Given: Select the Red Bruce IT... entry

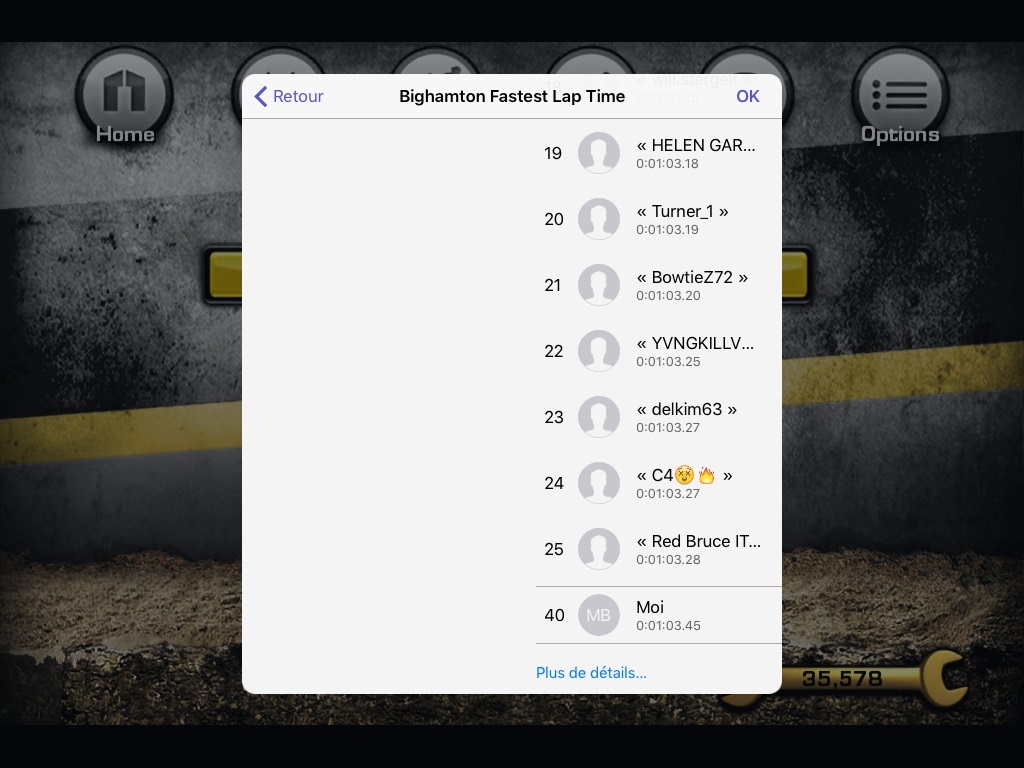Looking at the screenshot, I should pyautogui.click(x=658, y=549).
